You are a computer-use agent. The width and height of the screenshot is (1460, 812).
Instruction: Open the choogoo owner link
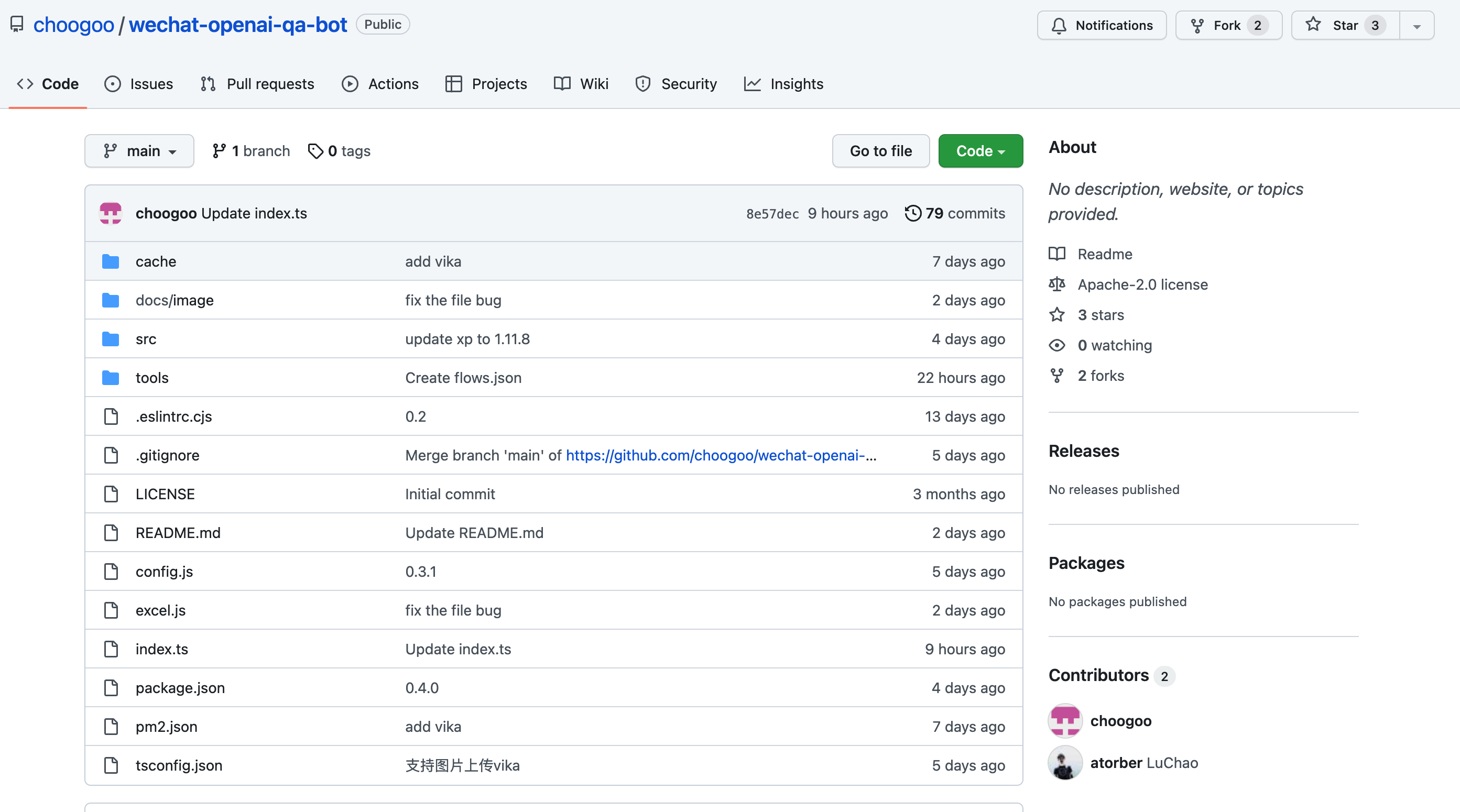coord(74,25)
